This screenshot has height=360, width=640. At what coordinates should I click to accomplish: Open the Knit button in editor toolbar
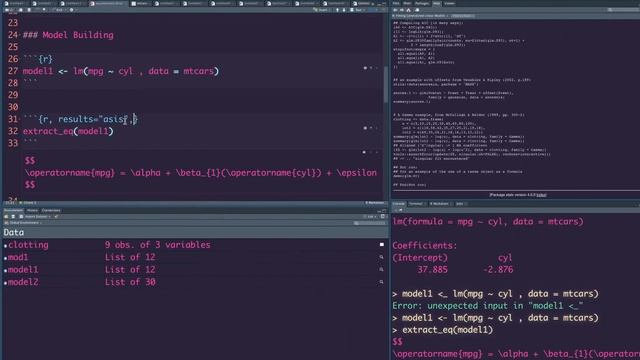pyautogui.click(x=59, y=10)
